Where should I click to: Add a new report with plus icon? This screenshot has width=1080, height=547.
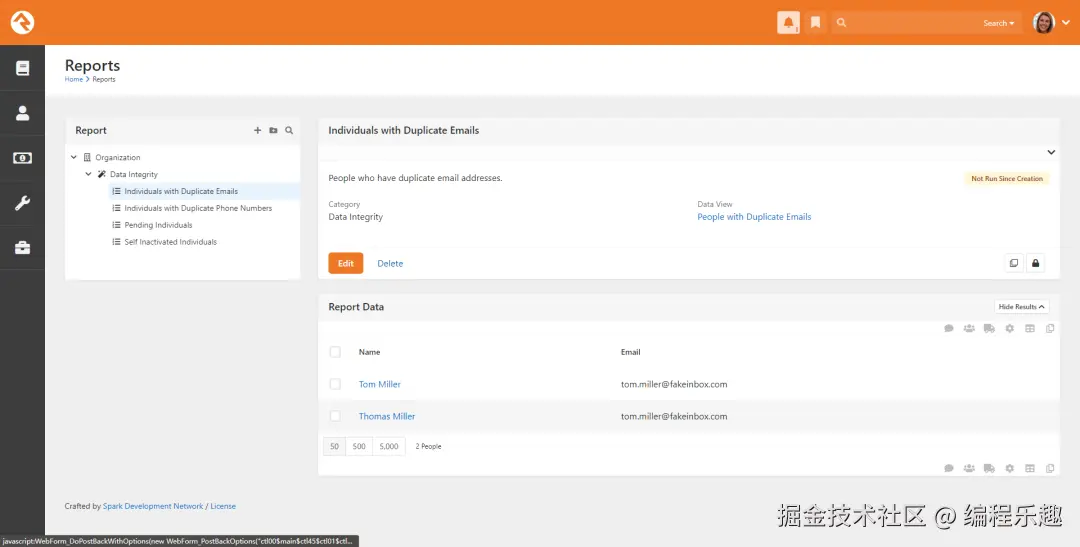258,130
